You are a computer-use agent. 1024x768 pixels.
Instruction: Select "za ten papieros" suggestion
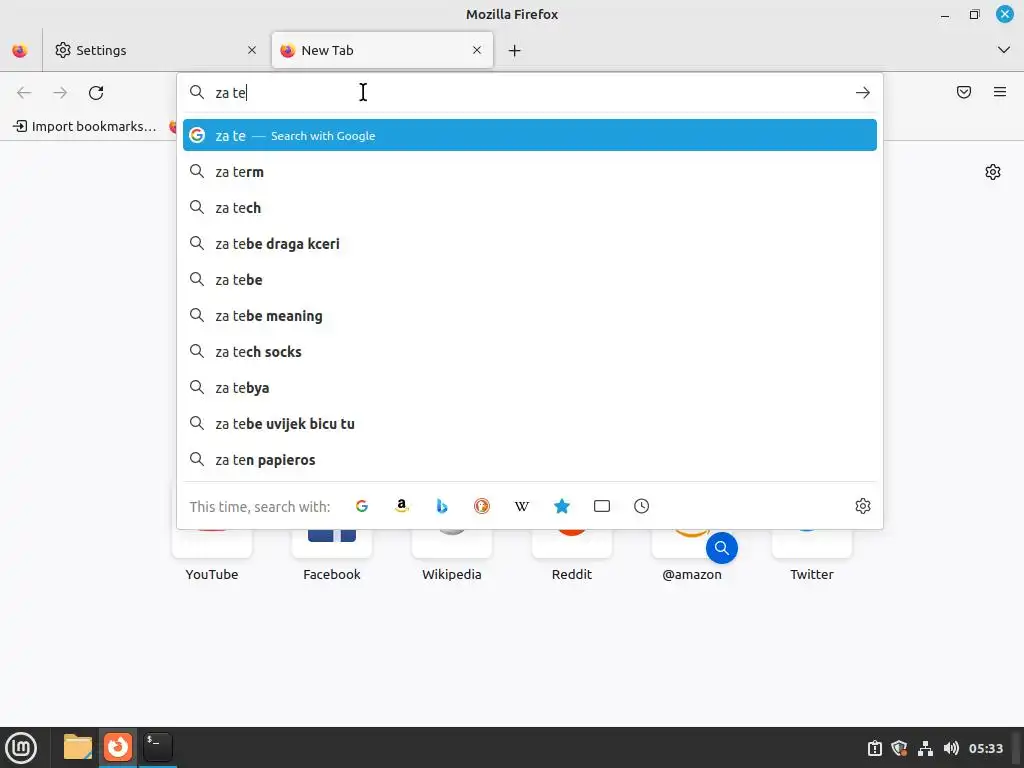[x=530, y=460]
